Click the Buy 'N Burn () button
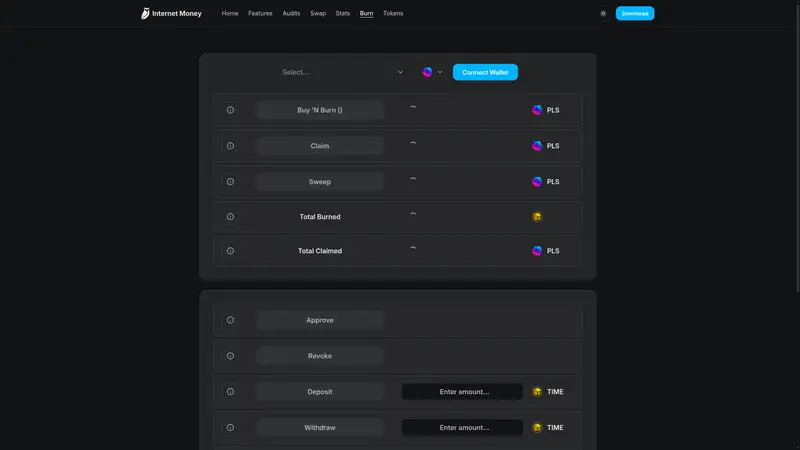This screenshot has width=800, height=450. point(320,110)
